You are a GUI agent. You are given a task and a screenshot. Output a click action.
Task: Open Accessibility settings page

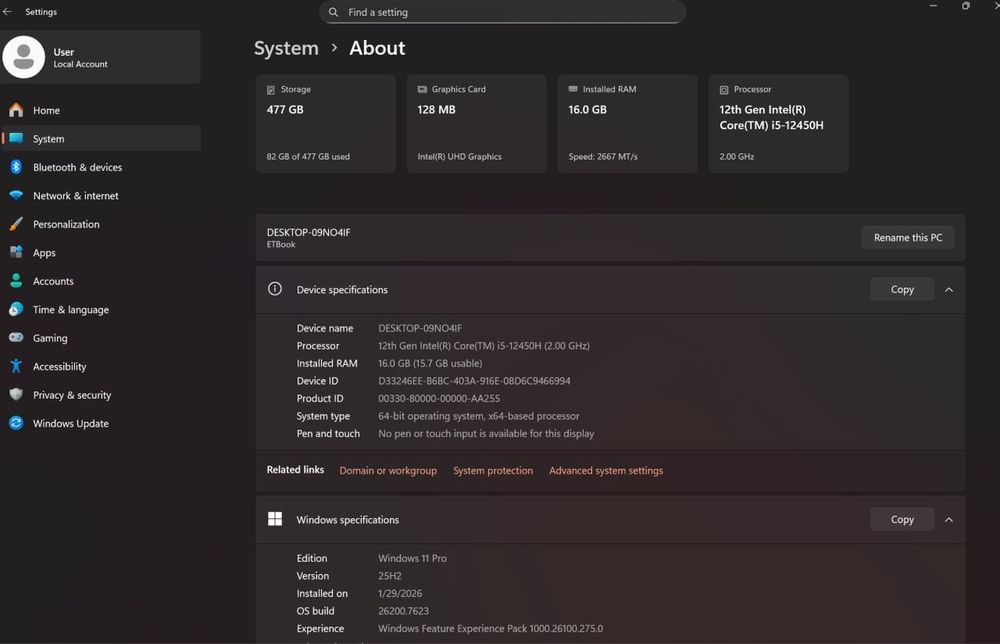(x=101, y=367)
